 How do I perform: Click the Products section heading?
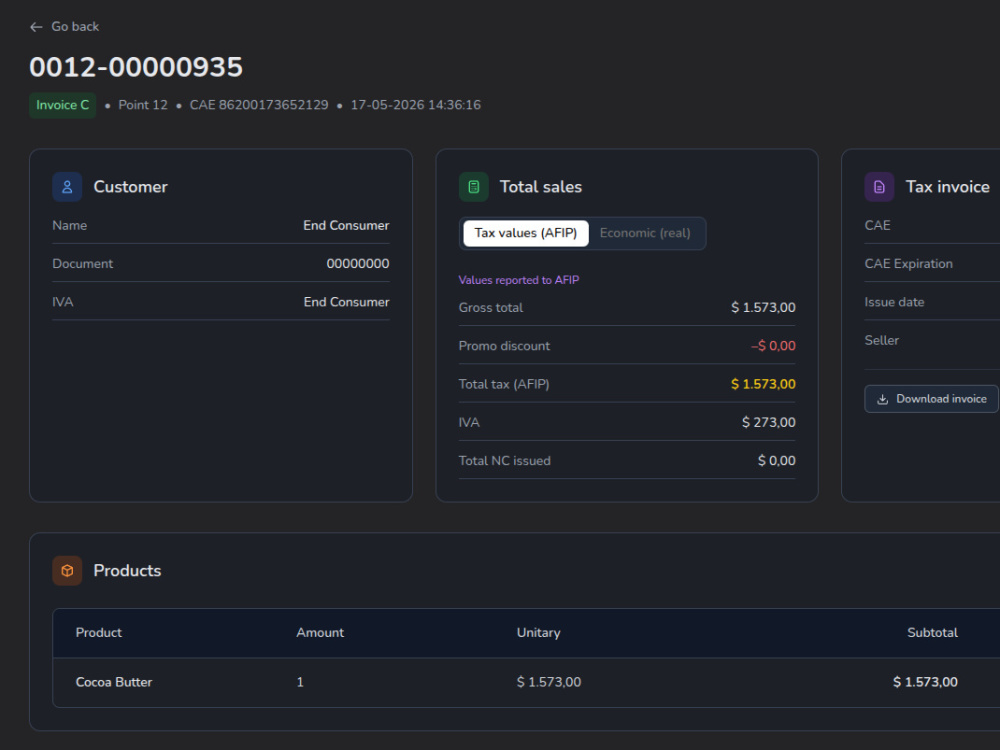point(127,571)
